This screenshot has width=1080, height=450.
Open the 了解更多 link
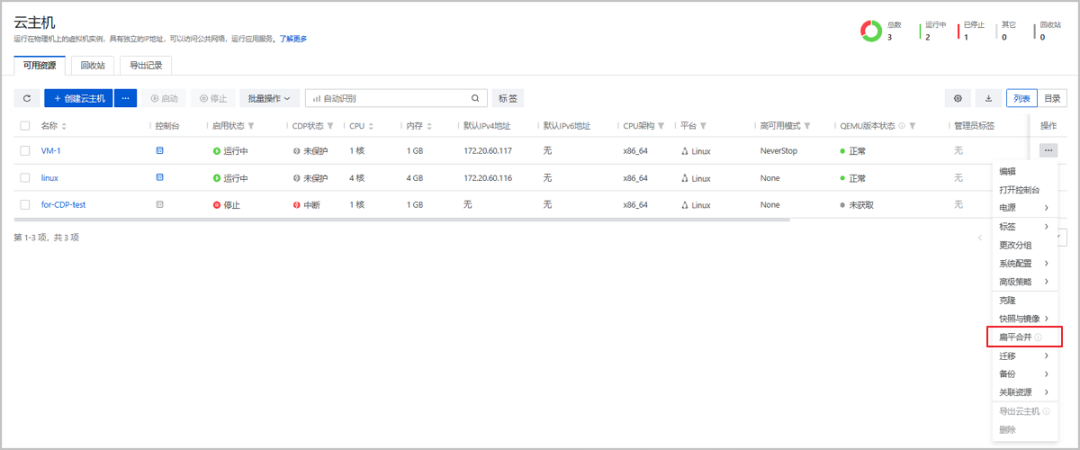pos(293,38)
